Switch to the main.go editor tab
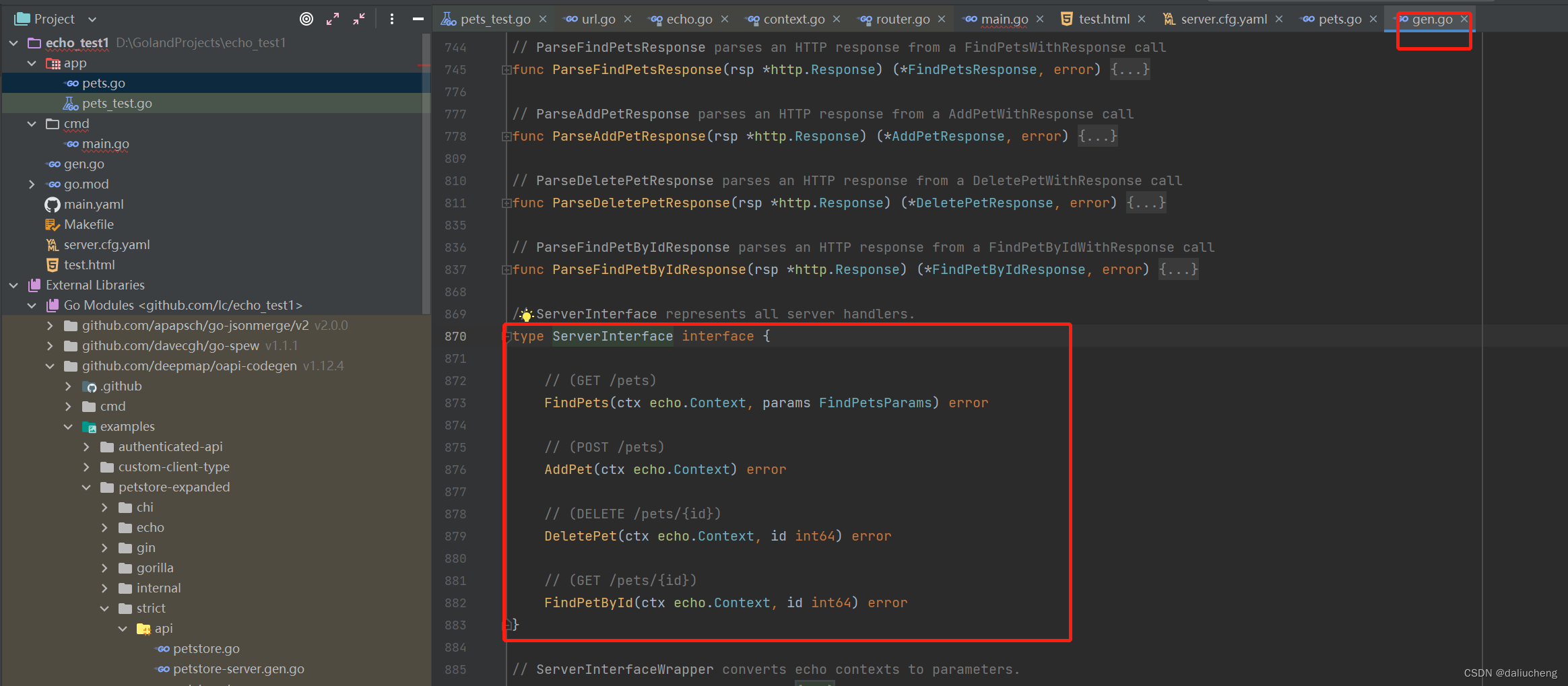Screen dimensions: 1568x686 tap(996, 20)
